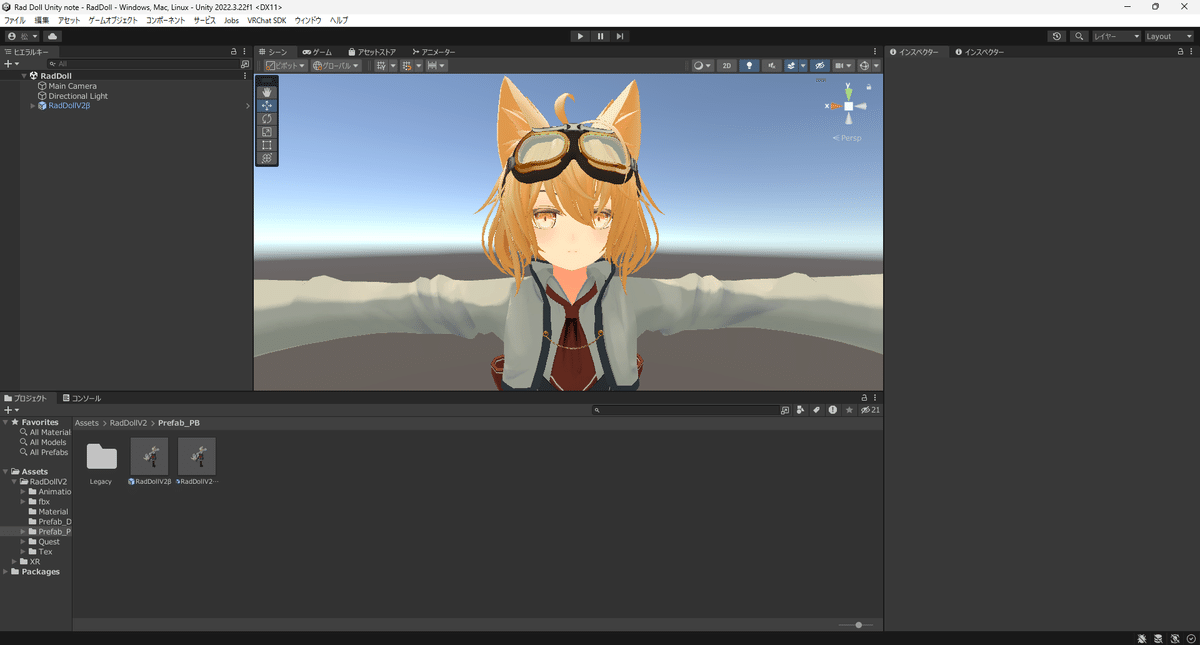Open the Layers dropdown in toolbar
Viewport: 1200px width, 645px height.
click(x=1116, y=36)
